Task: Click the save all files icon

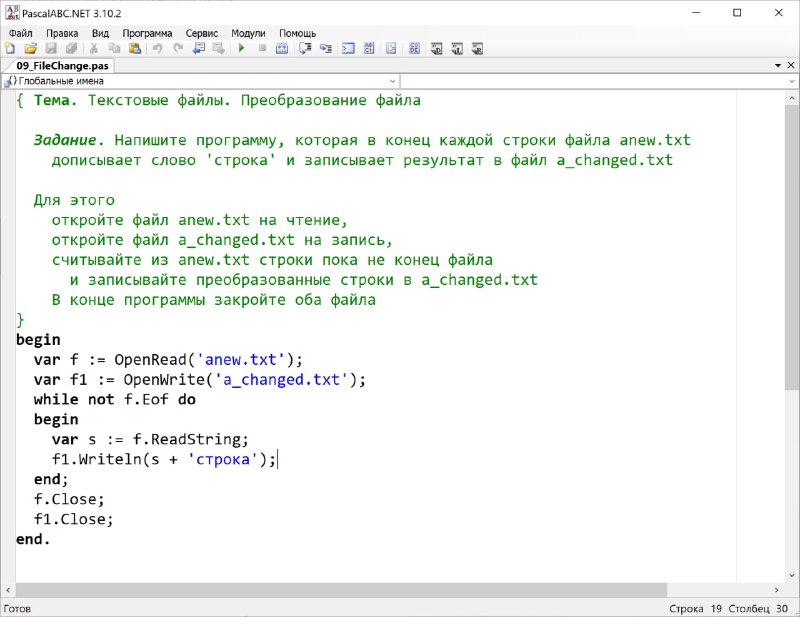Action: point(71,48)
